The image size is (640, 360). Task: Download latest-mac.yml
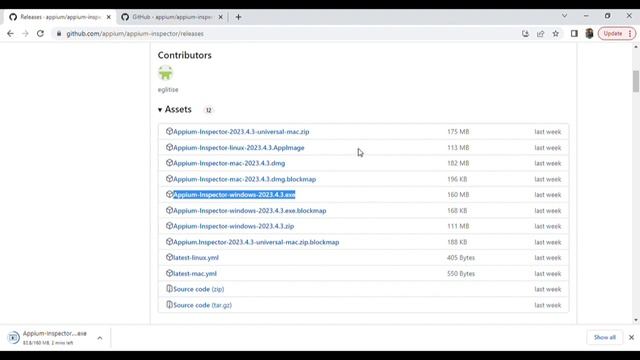pyautogui.click(x=195, y=273)
